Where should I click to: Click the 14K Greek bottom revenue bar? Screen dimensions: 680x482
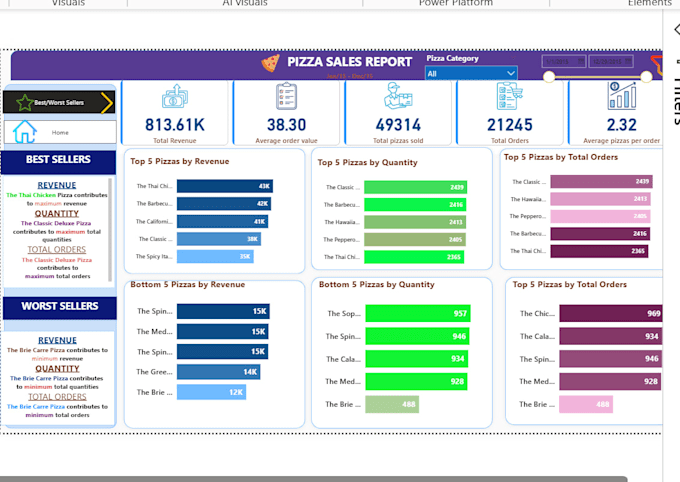[x=219, y=372]
